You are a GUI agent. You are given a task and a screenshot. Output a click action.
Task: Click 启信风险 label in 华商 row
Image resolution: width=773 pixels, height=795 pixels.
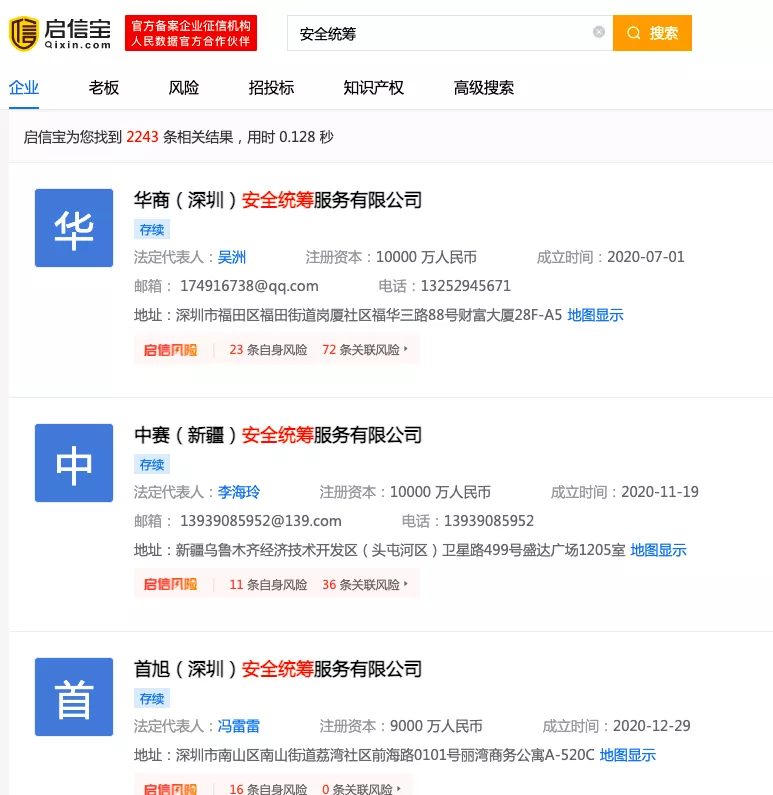click(x=170, y=350)
